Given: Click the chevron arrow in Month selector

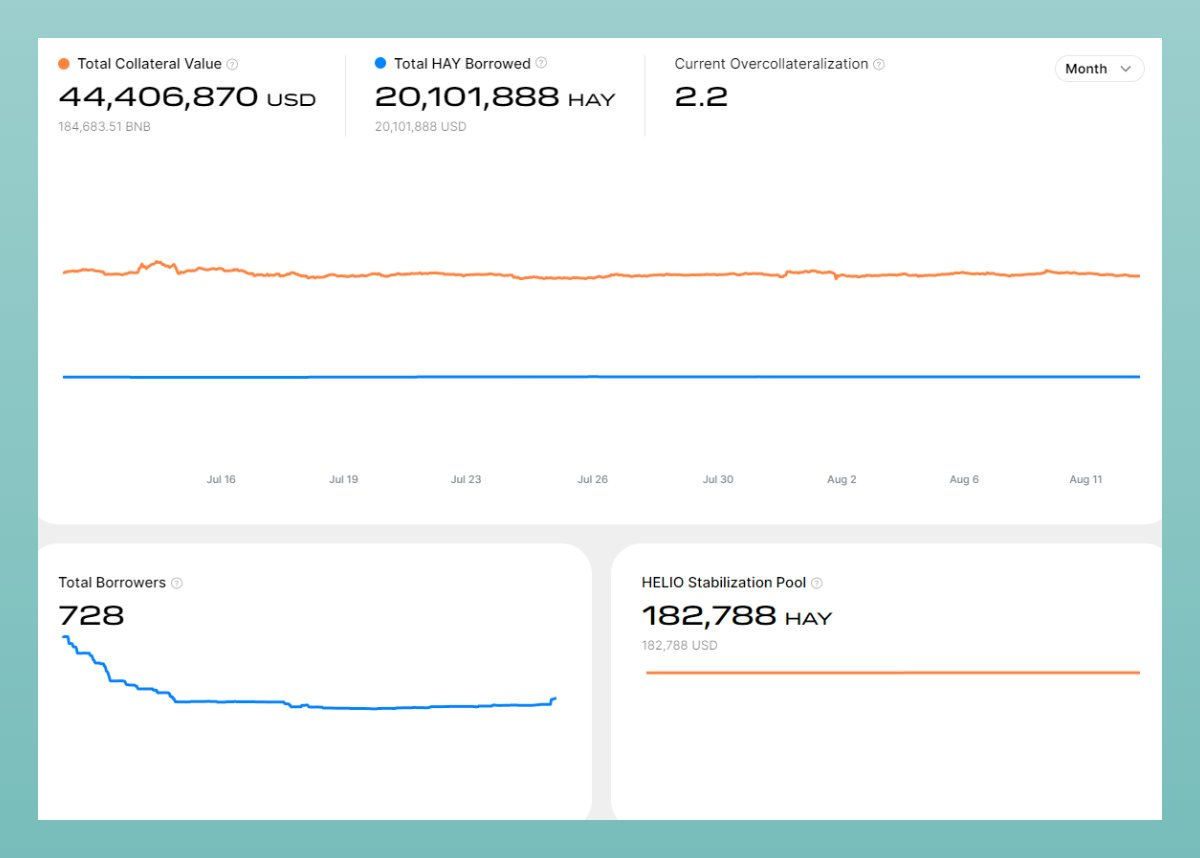Looking at the screenshot, I should point(1125,69).
